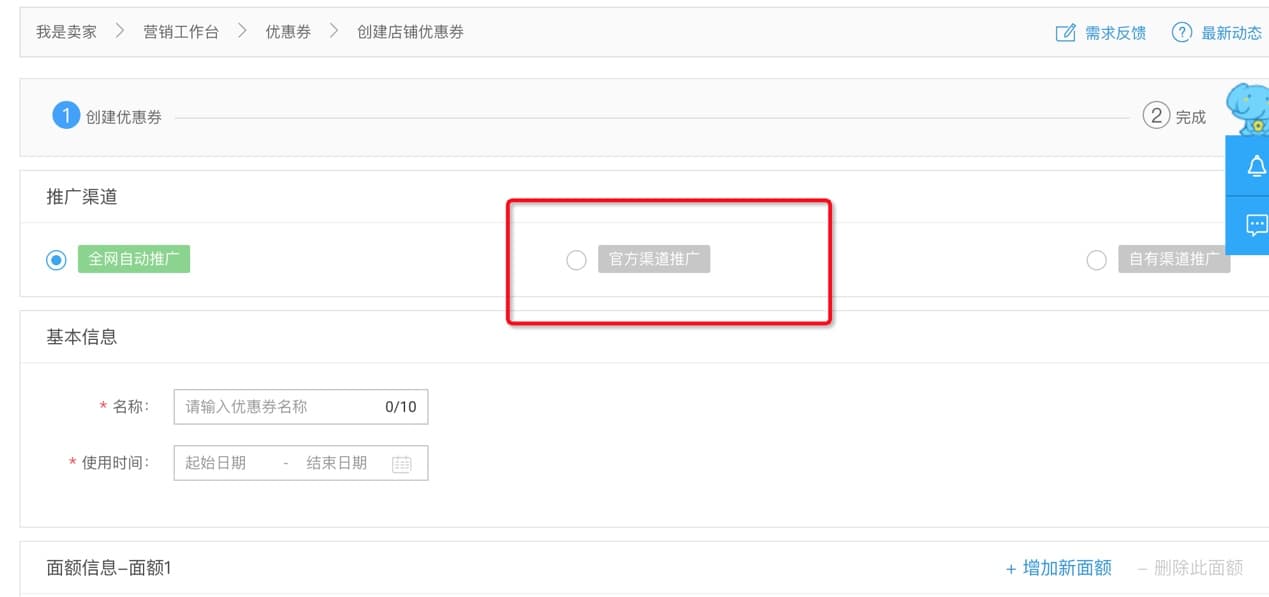
Task: Open the calendar icon in 使用时间 field
Action: [402, 464]
